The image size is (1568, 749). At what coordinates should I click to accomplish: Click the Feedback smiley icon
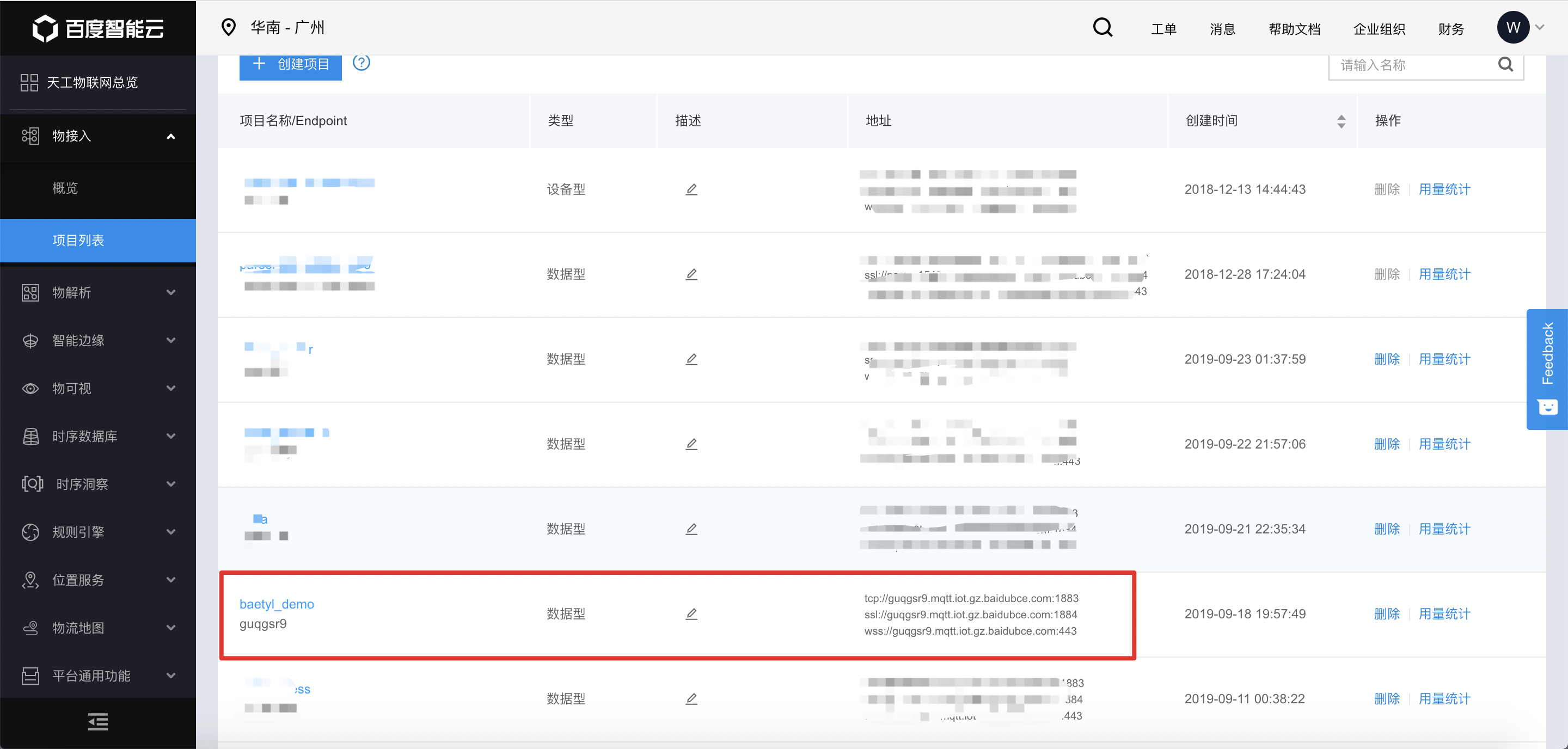click(x=1547, y=406)
